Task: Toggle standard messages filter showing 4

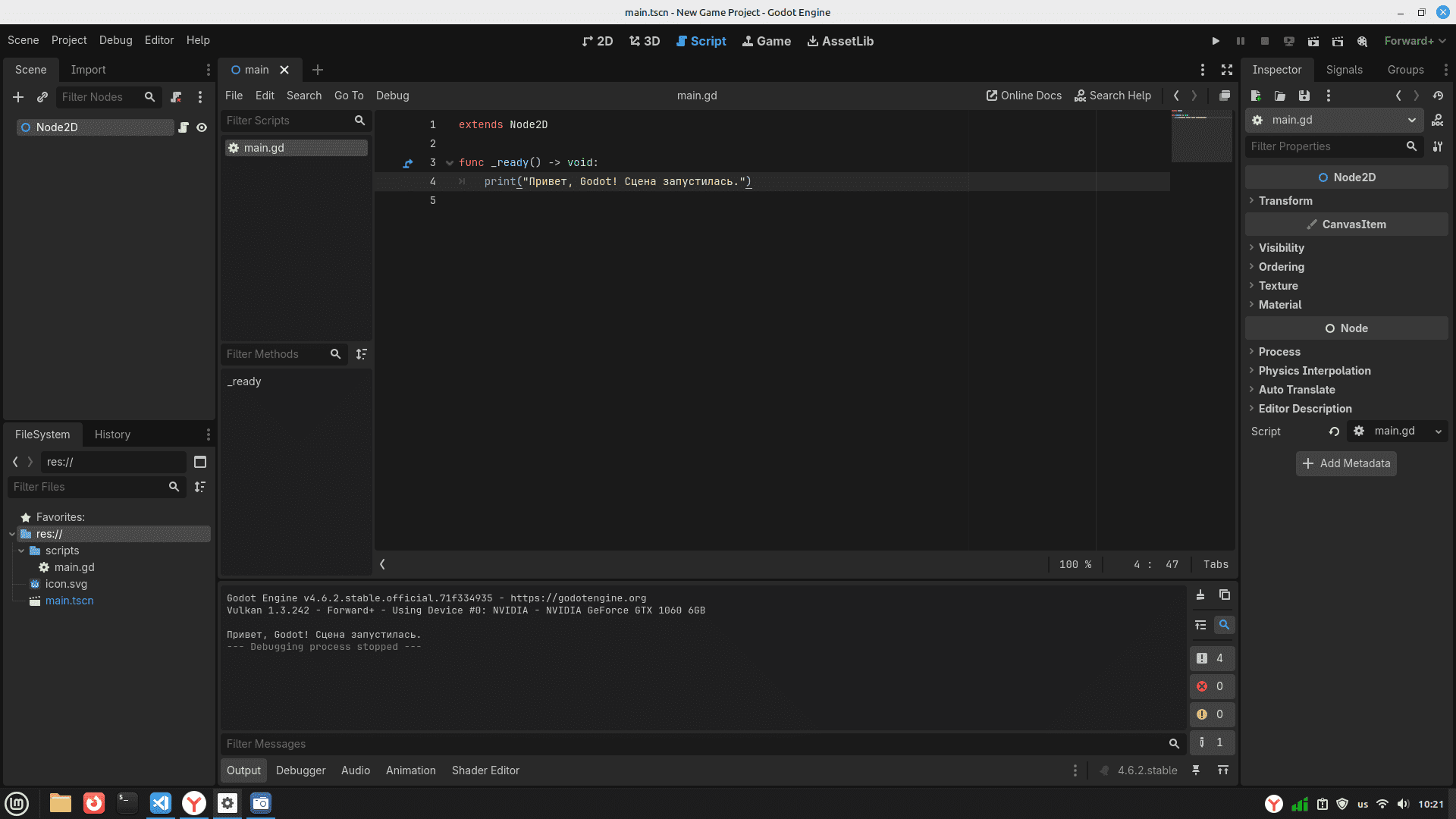Action: pos(1212,658)
